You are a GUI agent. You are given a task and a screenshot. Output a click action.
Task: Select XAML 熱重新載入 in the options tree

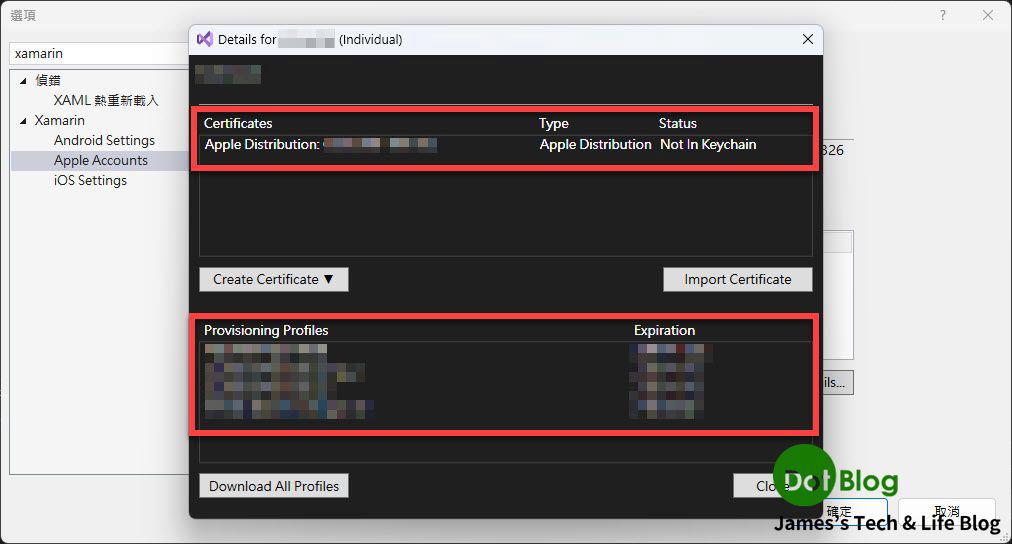coord(106,100)
